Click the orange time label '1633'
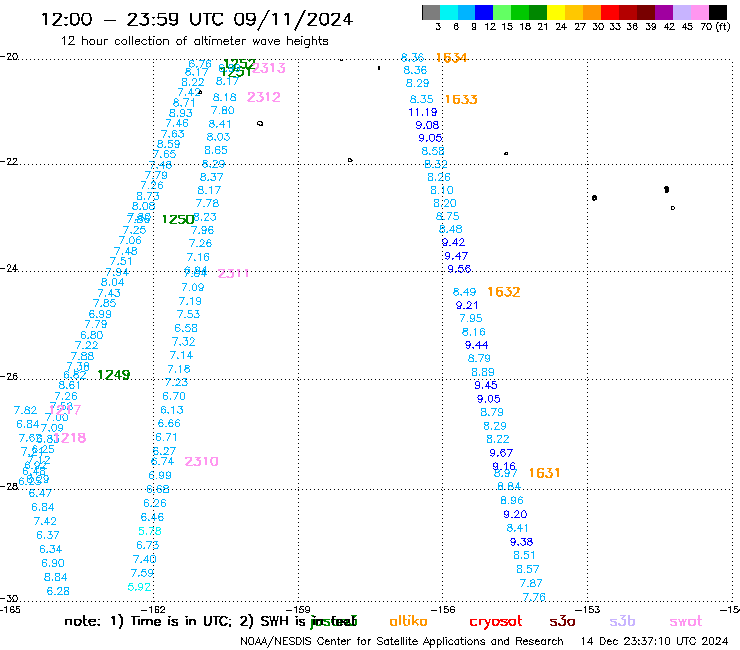This screenshot has width=740, height=650. [461, 100]
